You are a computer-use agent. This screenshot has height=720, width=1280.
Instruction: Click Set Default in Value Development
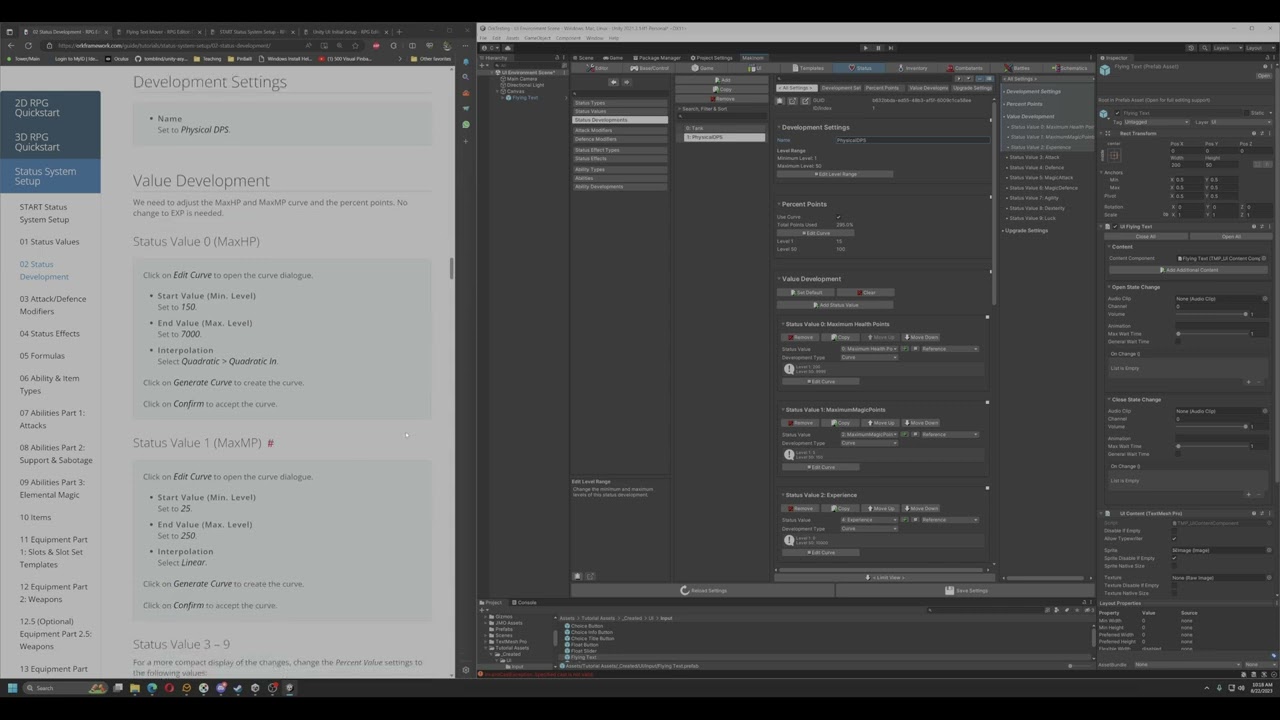click(x=806, y=292)
